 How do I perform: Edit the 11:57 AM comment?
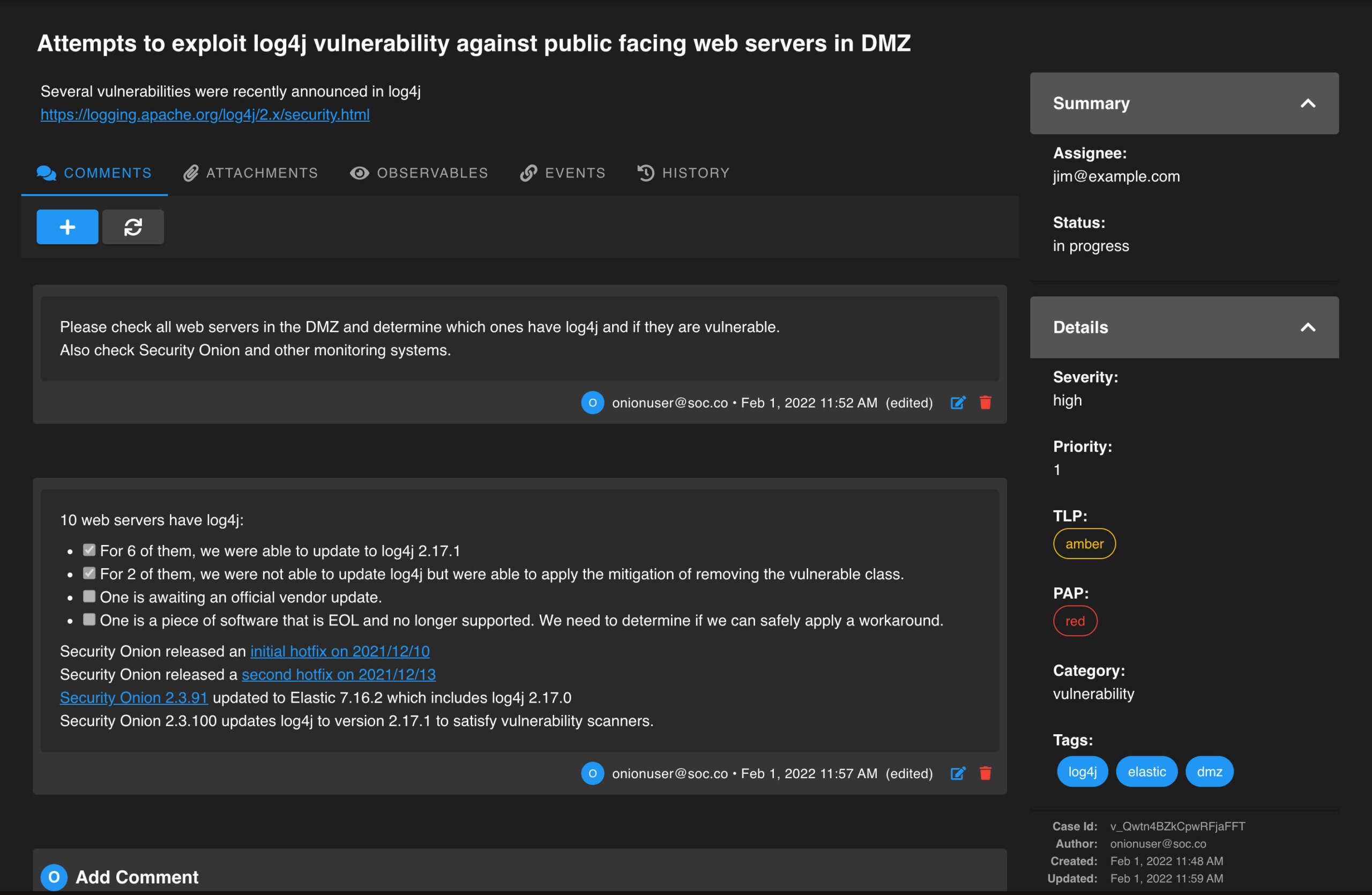pyautogui.click(x=958, y=773)
